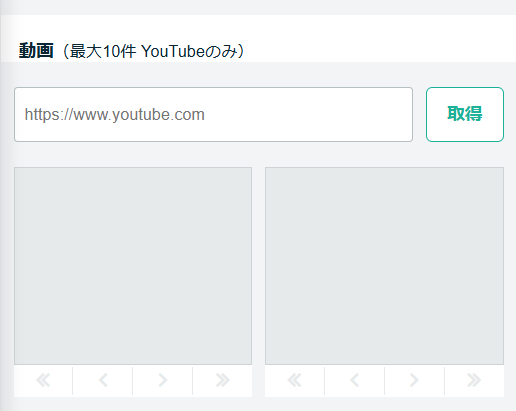This screenshot has width=516, height=411.
Task: Select the first empty video thumbnail
Action: click(x=133, y=266)
